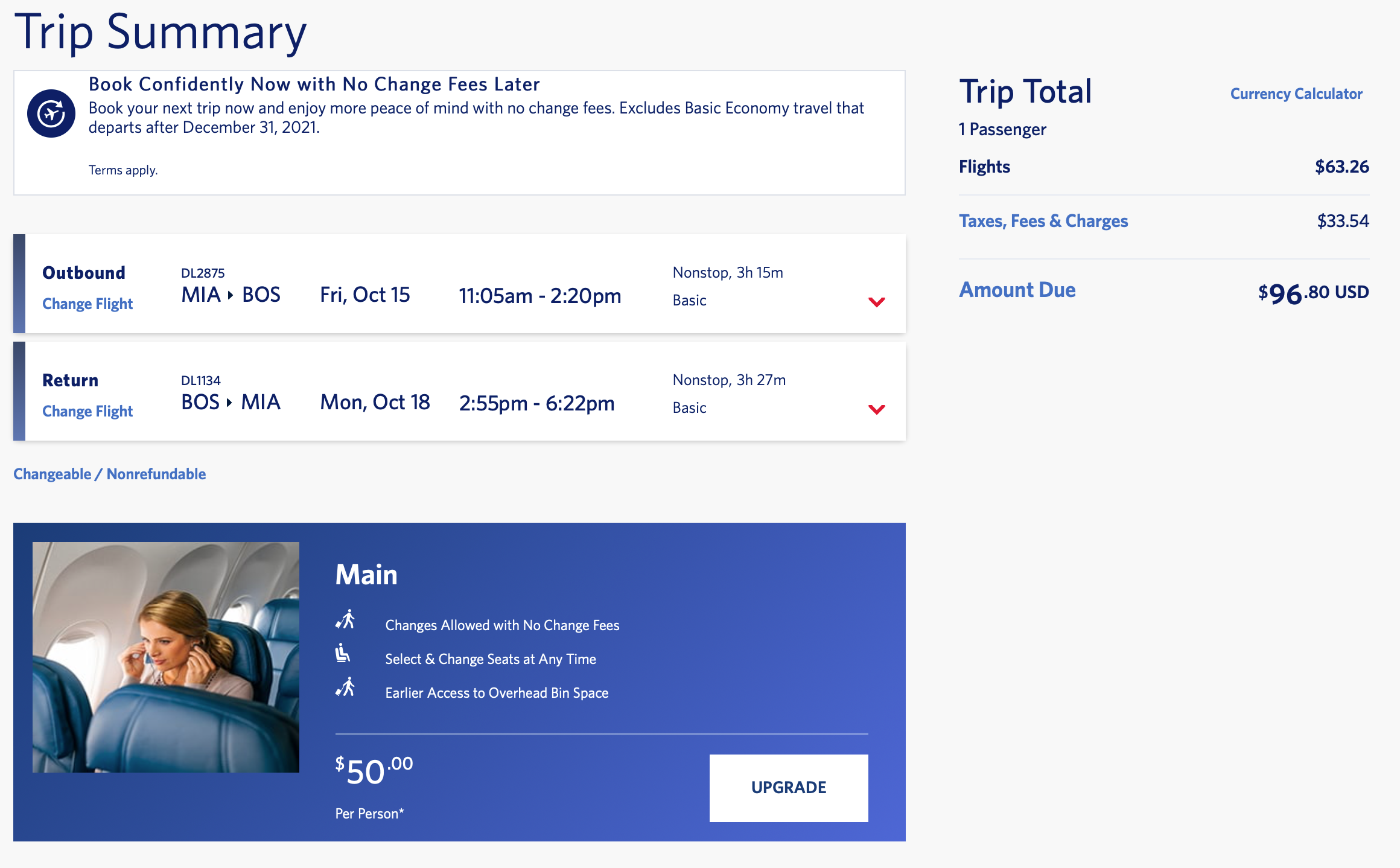
Task: Open the Currency Calculator link
Action: click(x=1296, y=94)
